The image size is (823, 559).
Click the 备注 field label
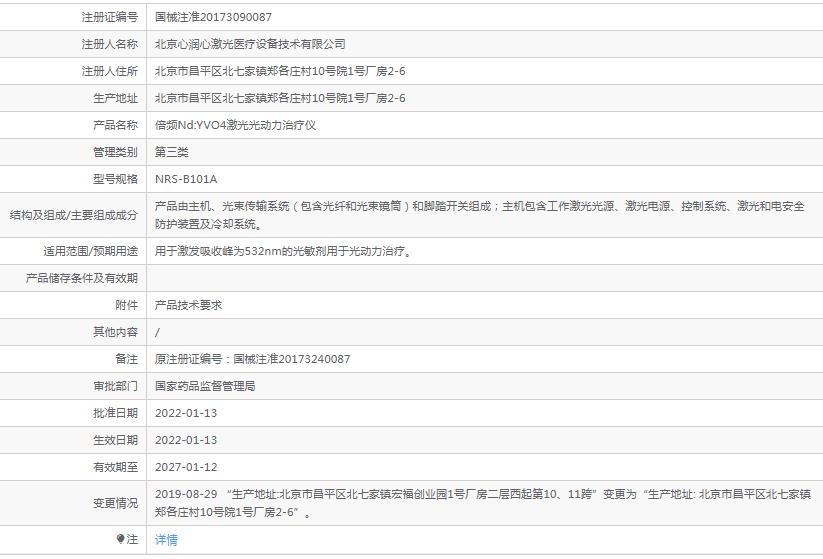coord(126,359)
